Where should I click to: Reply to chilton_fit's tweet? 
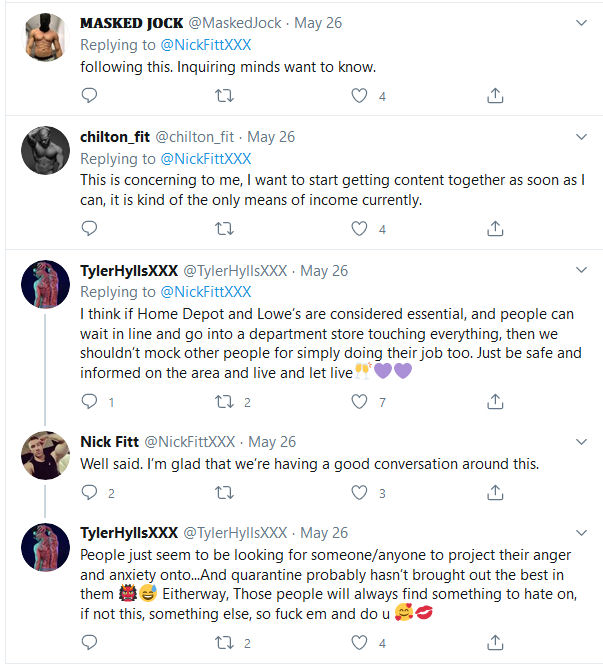click(89, 228)
